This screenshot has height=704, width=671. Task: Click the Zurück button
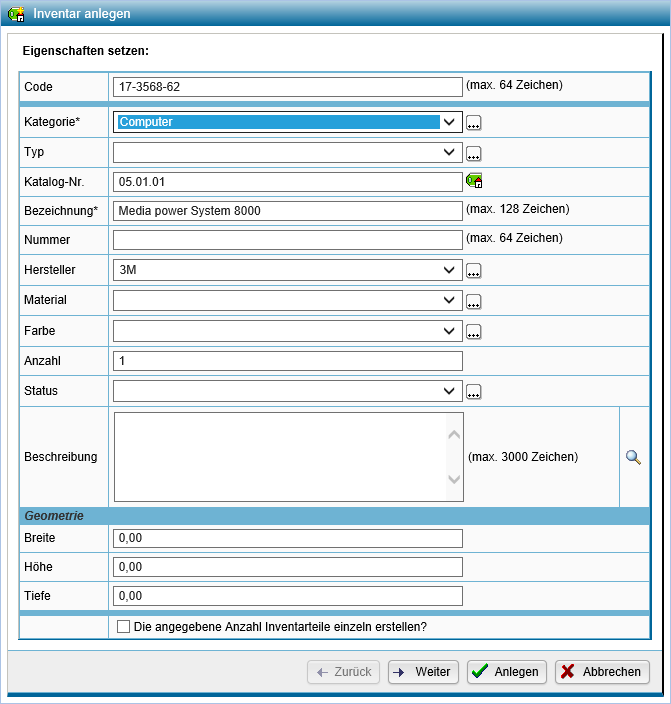[x=344, y=672]
